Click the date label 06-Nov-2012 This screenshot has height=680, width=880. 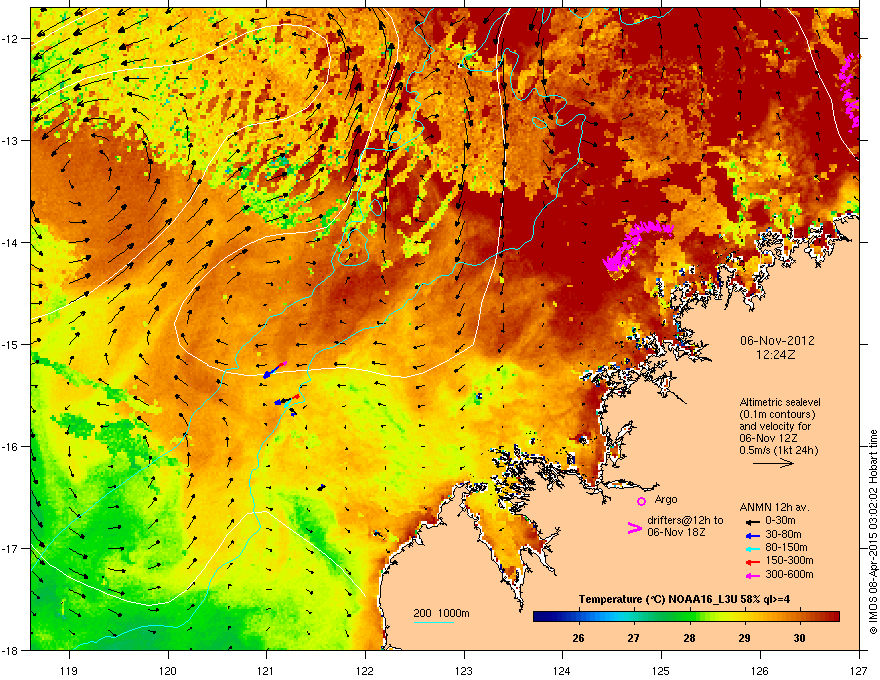pyautogui.click(x=777, y=341)
